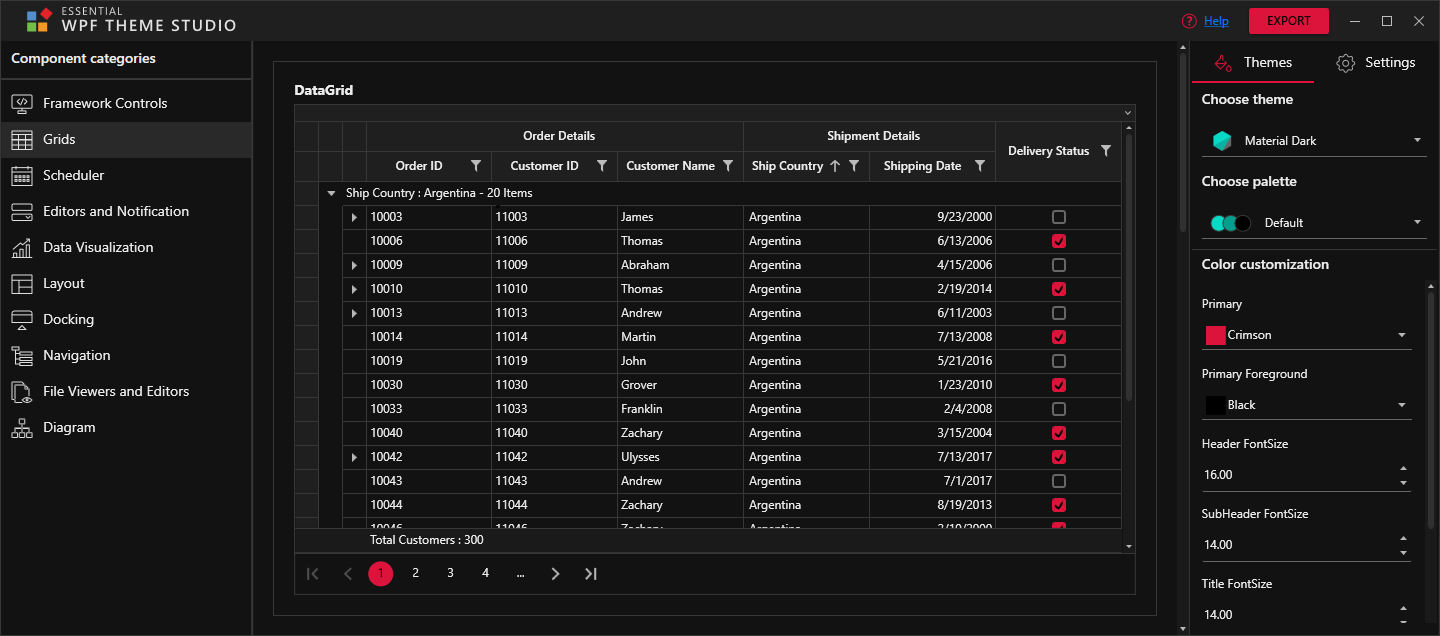The height and width of the screenshot is (636, 1440).
Task: Click the filter icon in Order ID column
Action: [476, 166]
